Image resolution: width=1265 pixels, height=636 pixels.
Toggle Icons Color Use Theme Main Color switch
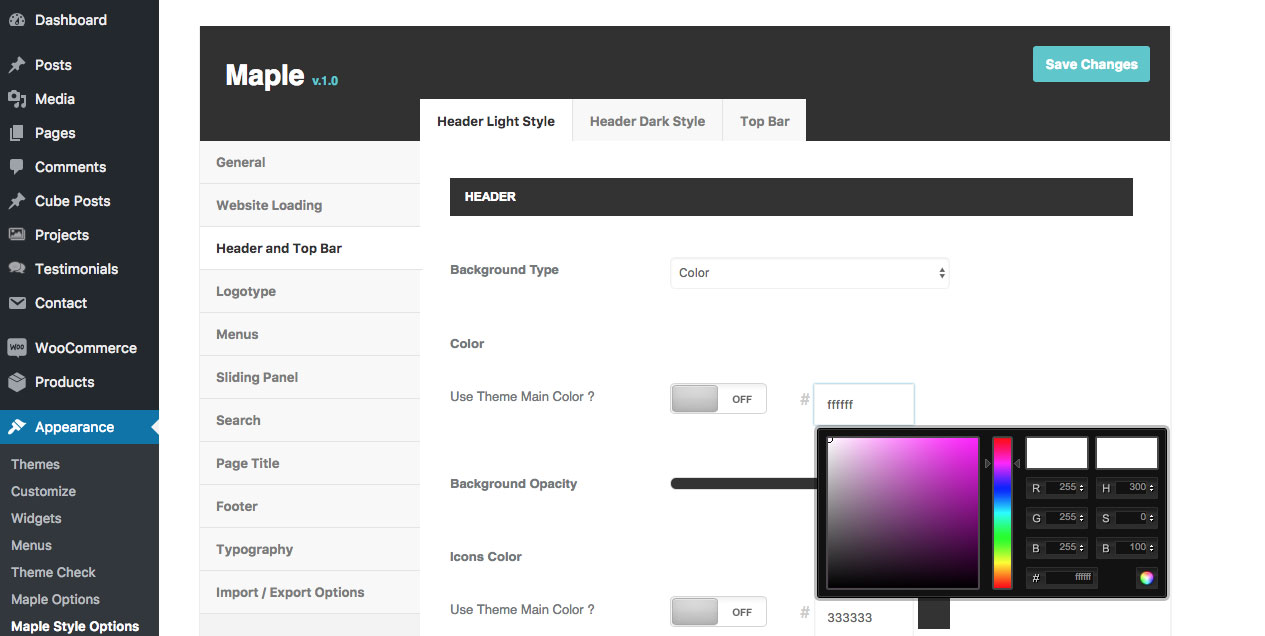(x=718, y=611)
